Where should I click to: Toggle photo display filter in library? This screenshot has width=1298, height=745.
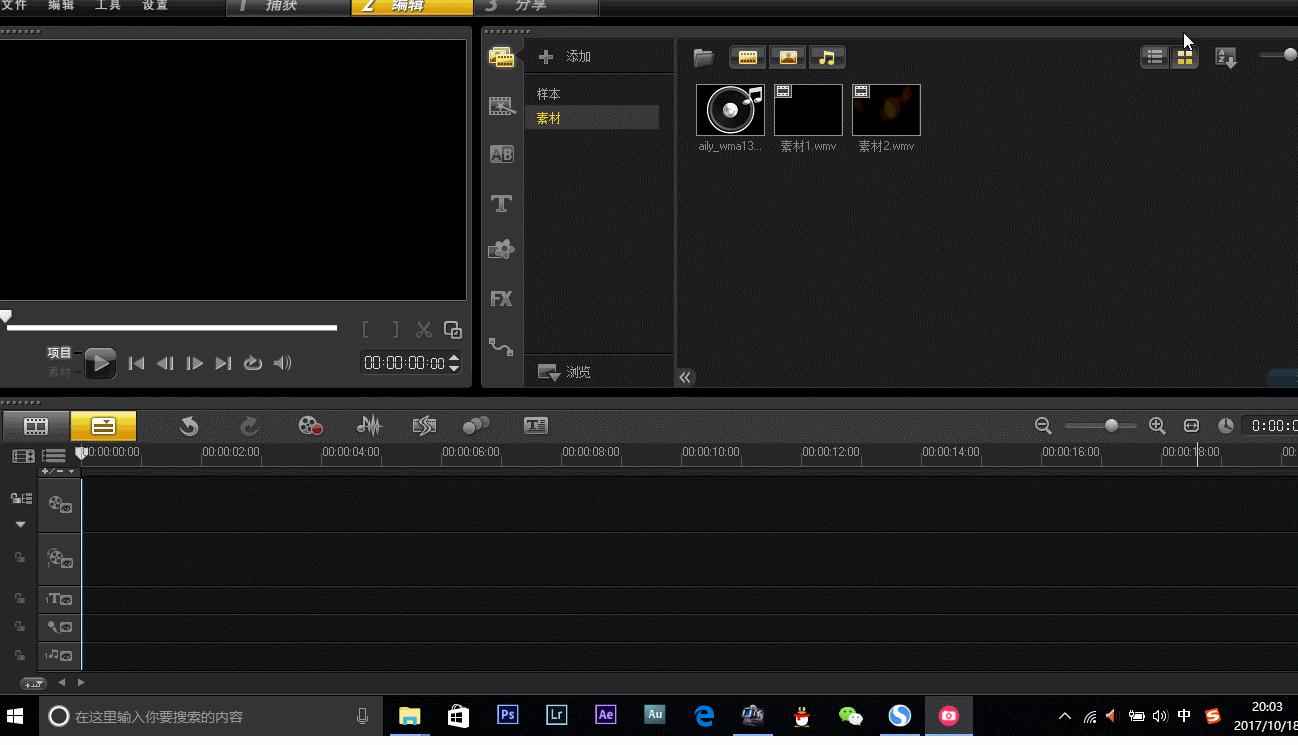tap(788, 58)
